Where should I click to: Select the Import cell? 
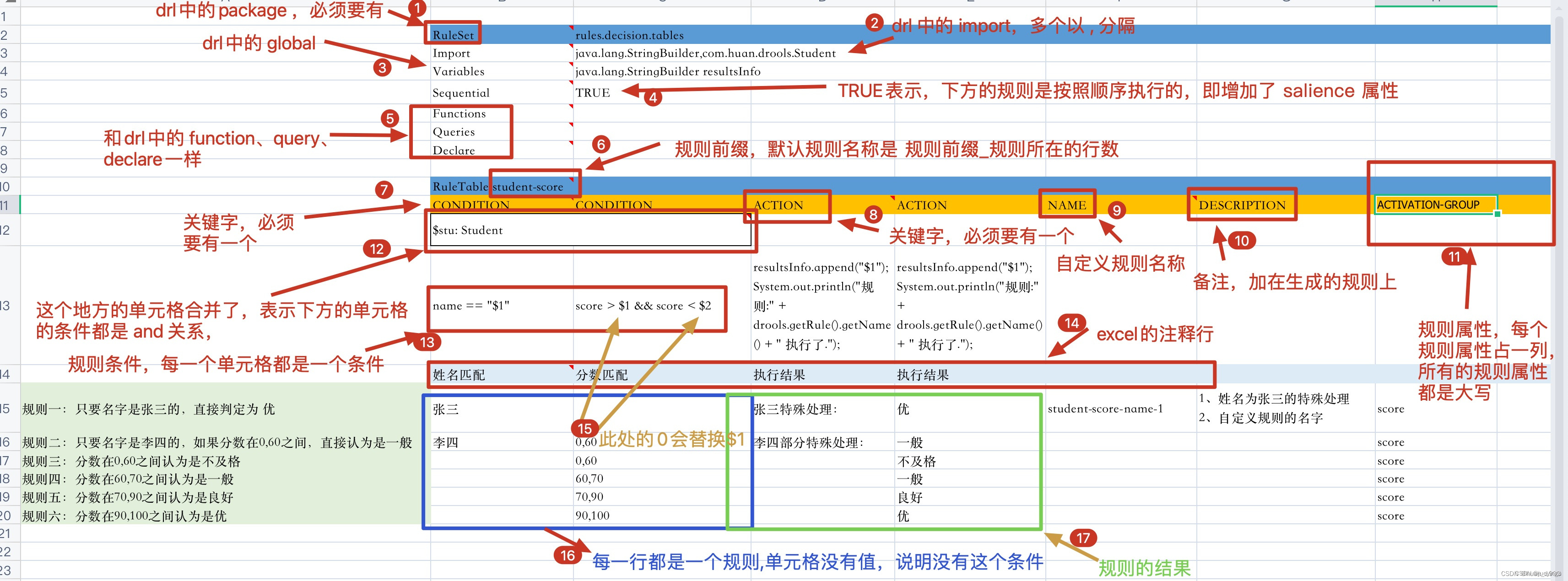pyautogui.click(x=502, y=53)
